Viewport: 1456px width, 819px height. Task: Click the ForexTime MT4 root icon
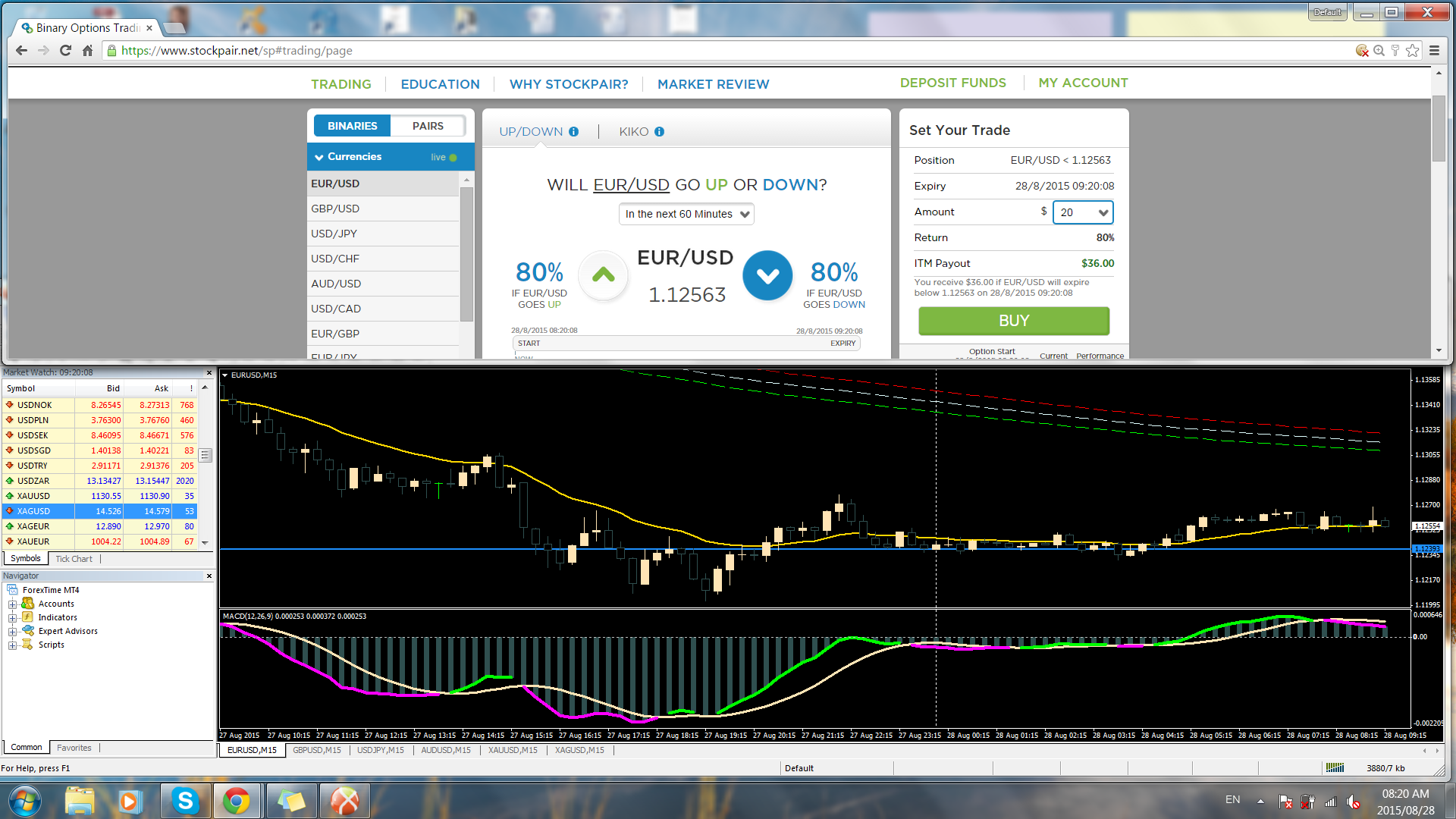pyautogui.click(x=12, y=590)
